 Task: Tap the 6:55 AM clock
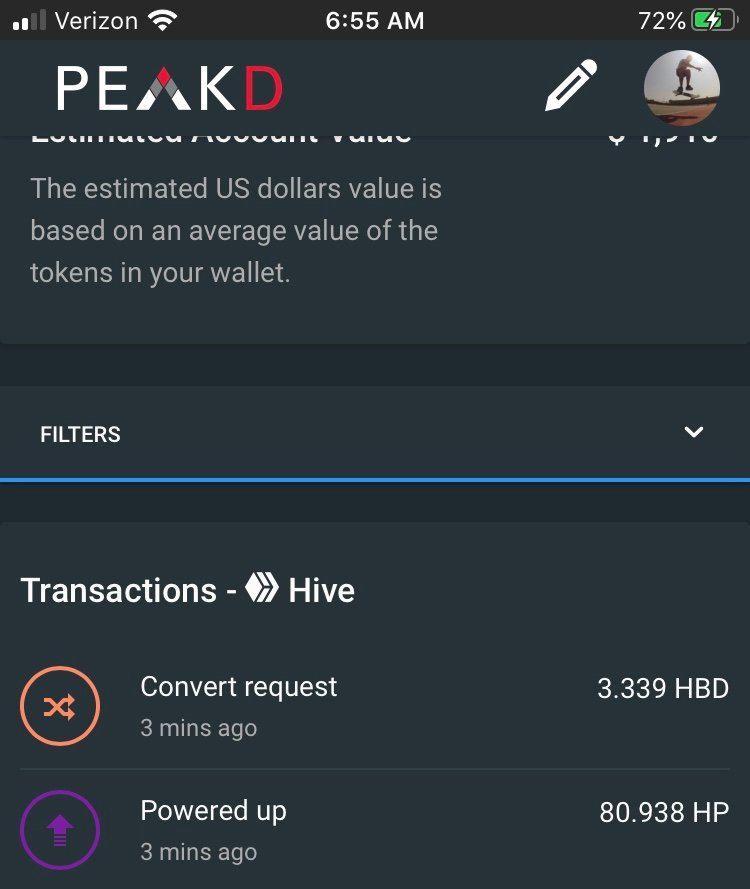click(x=375, y=21)
